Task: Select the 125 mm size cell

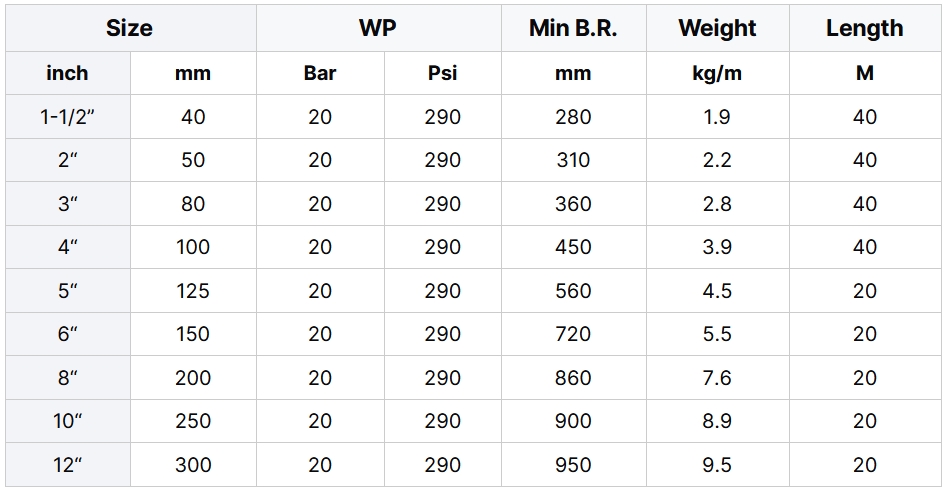Action: (x=193, y=291)
